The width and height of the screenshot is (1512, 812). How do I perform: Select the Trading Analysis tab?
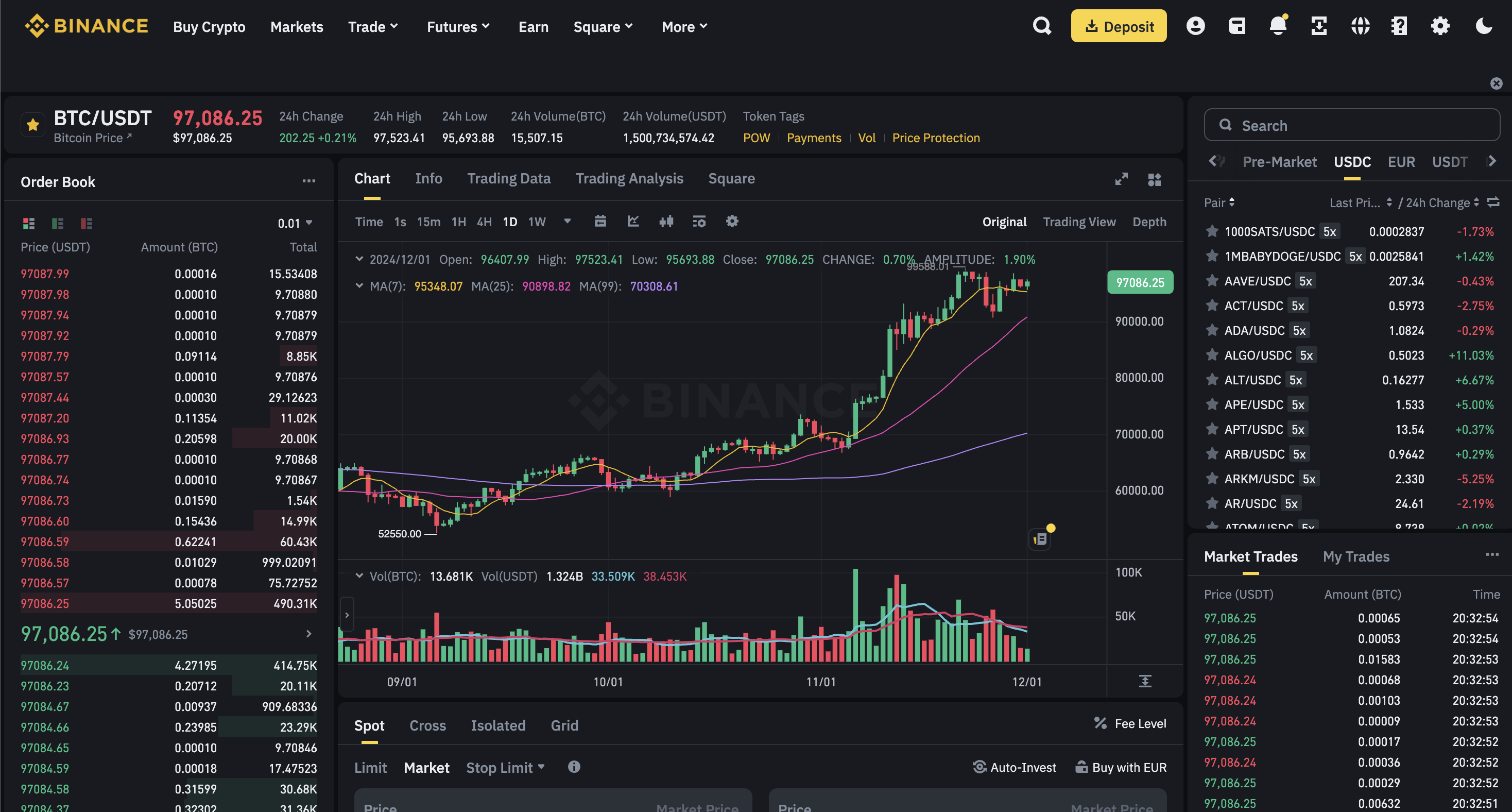pos(629,178)
